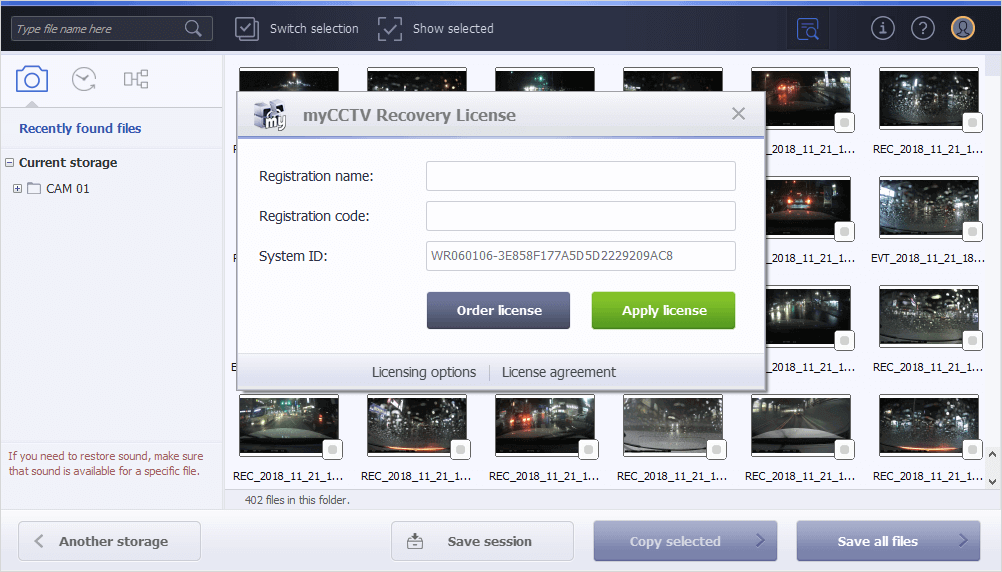Click the Save all files button
The image size is (1002, 572).
888,541
